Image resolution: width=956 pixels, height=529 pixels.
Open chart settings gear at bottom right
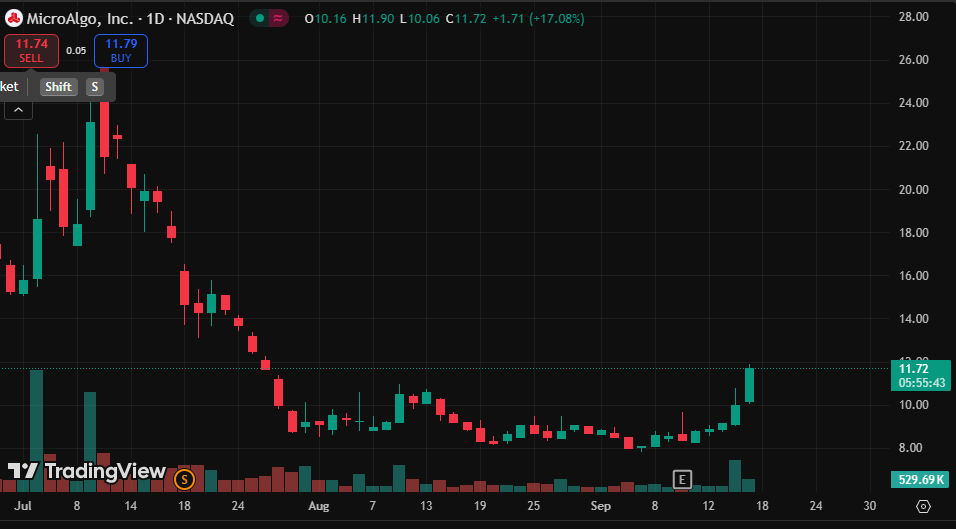coord(924,506)
